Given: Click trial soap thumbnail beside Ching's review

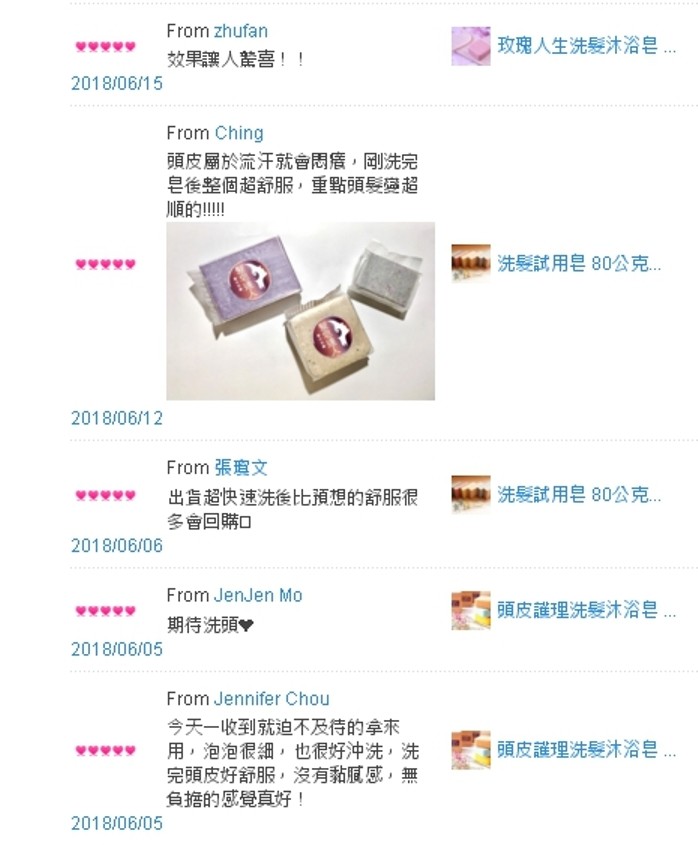Looking at the screenshot, I should point(471,264).
